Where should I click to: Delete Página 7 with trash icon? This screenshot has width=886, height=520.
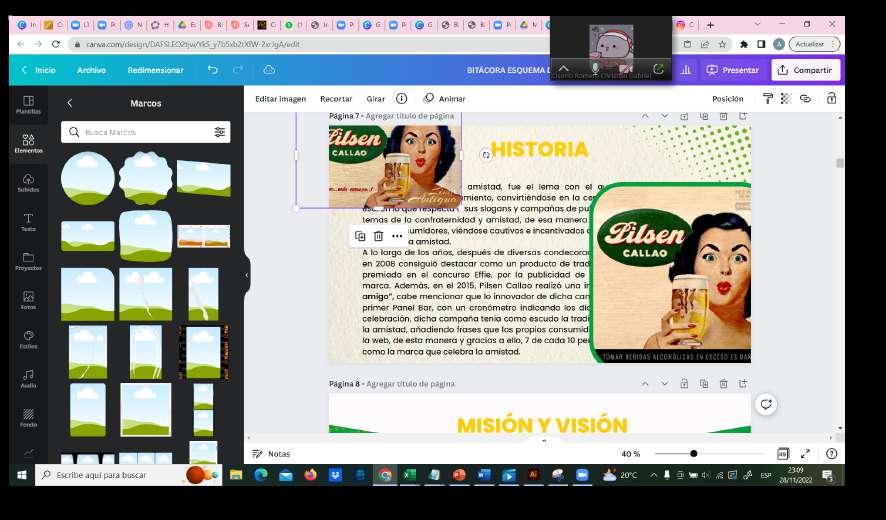[x=723, y=116]
